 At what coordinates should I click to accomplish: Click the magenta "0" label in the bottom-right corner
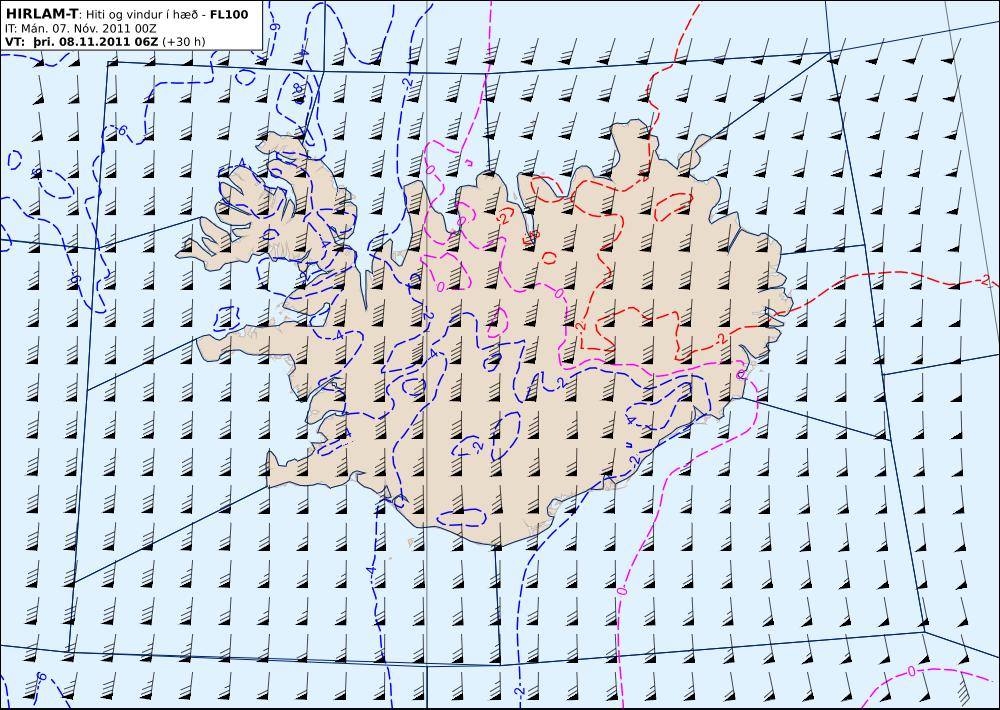coord(911,671)
